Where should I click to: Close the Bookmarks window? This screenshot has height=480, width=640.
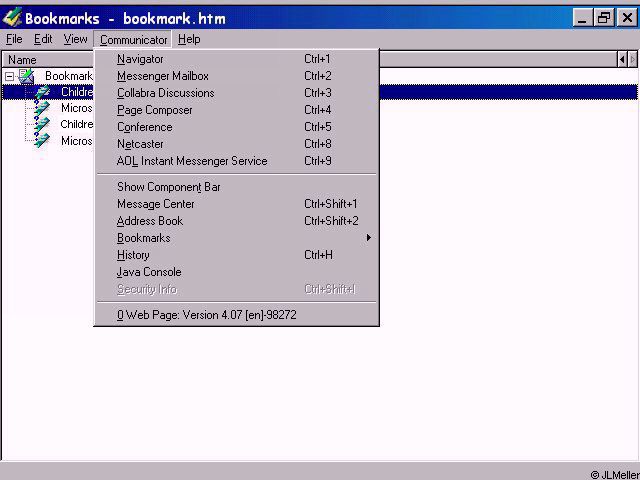(627, 18)
